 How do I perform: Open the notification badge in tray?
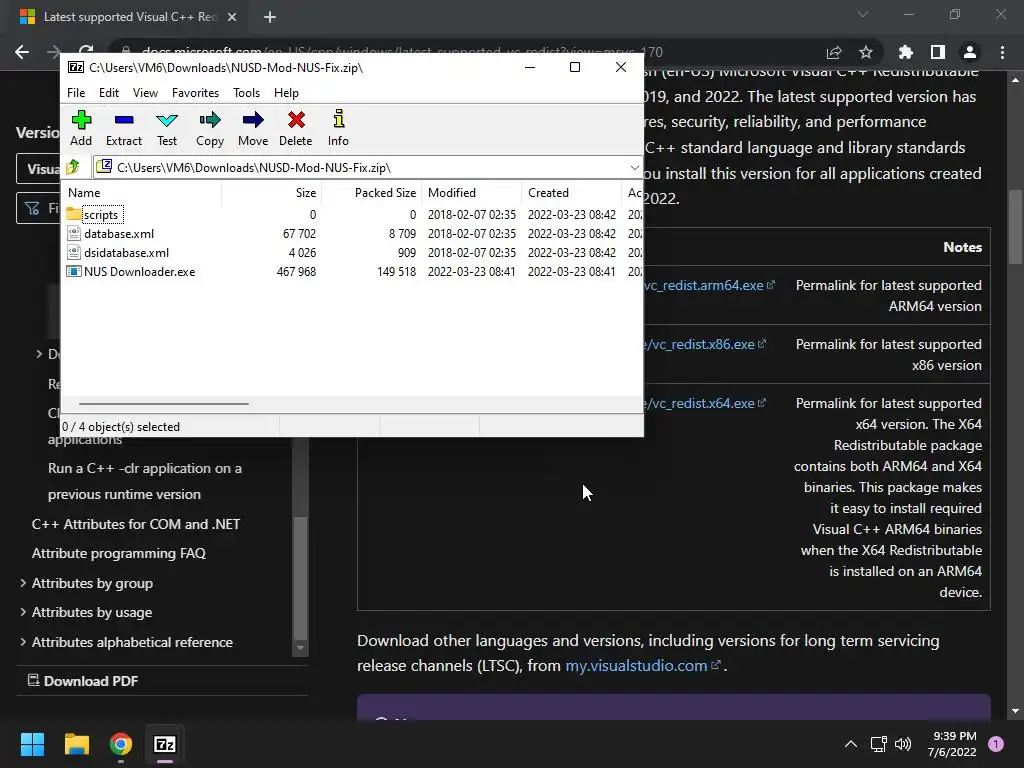coord(996,744)
